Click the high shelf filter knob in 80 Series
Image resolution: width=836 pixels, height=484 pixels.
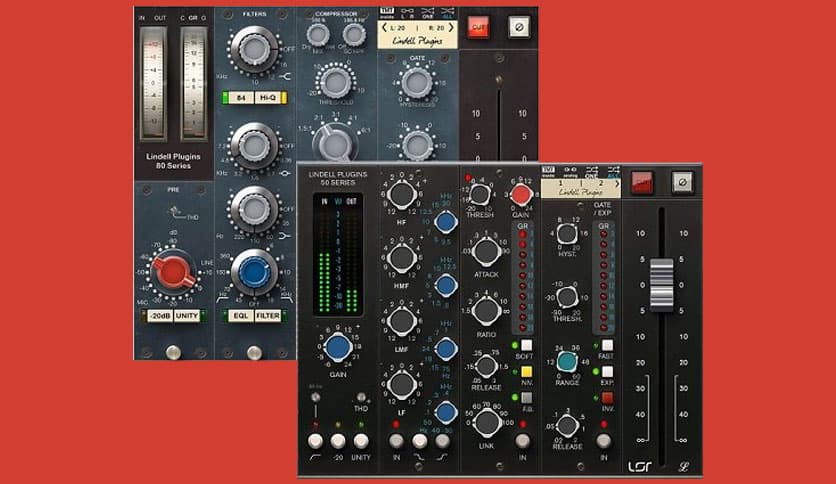(254, 49)
